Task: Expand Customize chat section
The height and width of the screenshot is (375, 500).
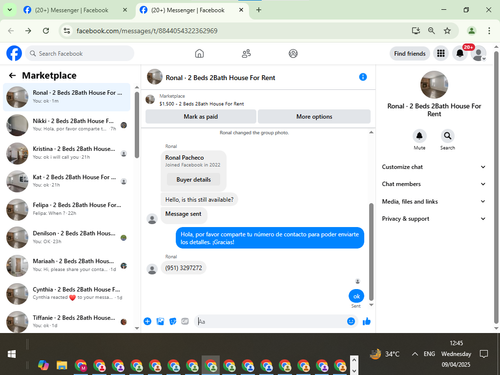Action: 434,167
